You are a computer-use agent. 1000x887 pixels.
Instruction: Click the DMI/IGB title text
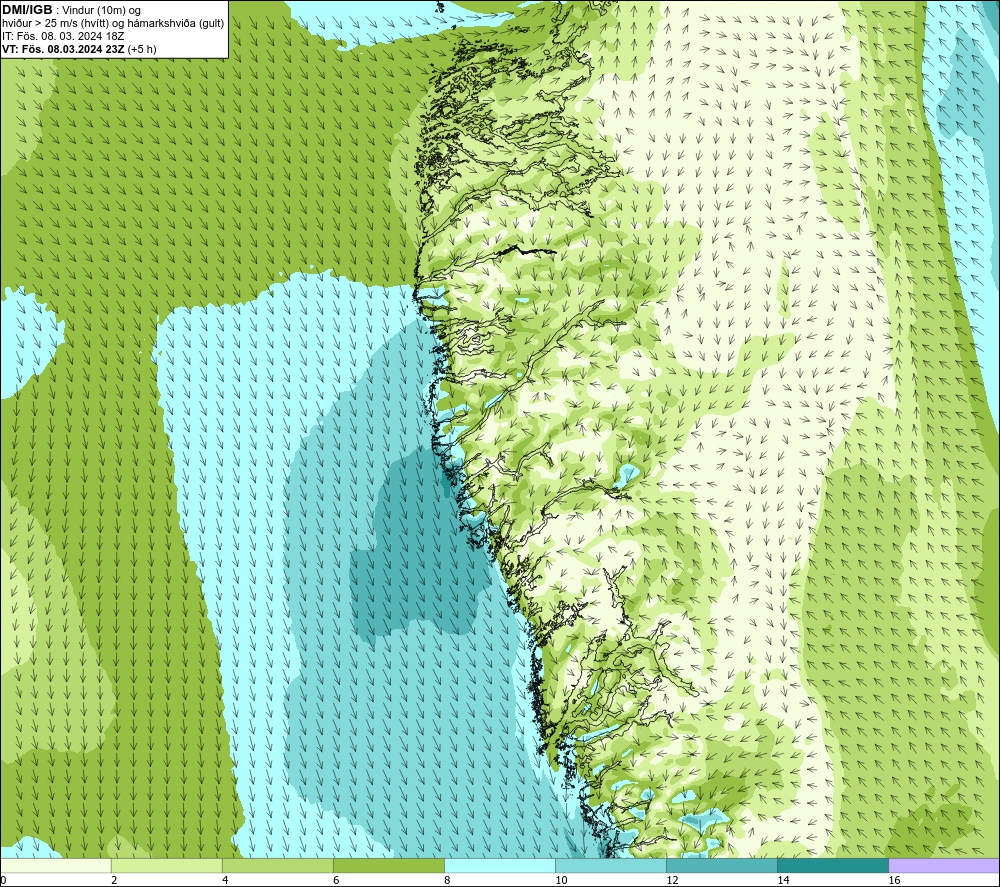[x=27, y=10]
